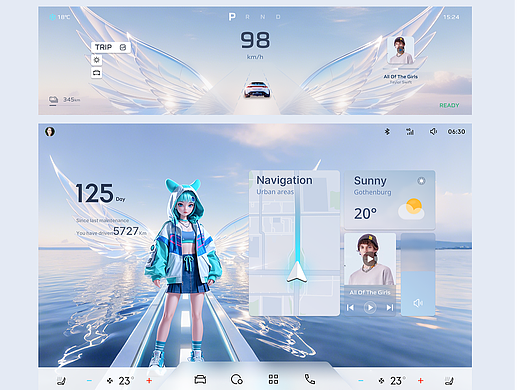The image size is (520, 390).
Task: Tap the sun and cloud weather icon
Action: tap(412, 209)
